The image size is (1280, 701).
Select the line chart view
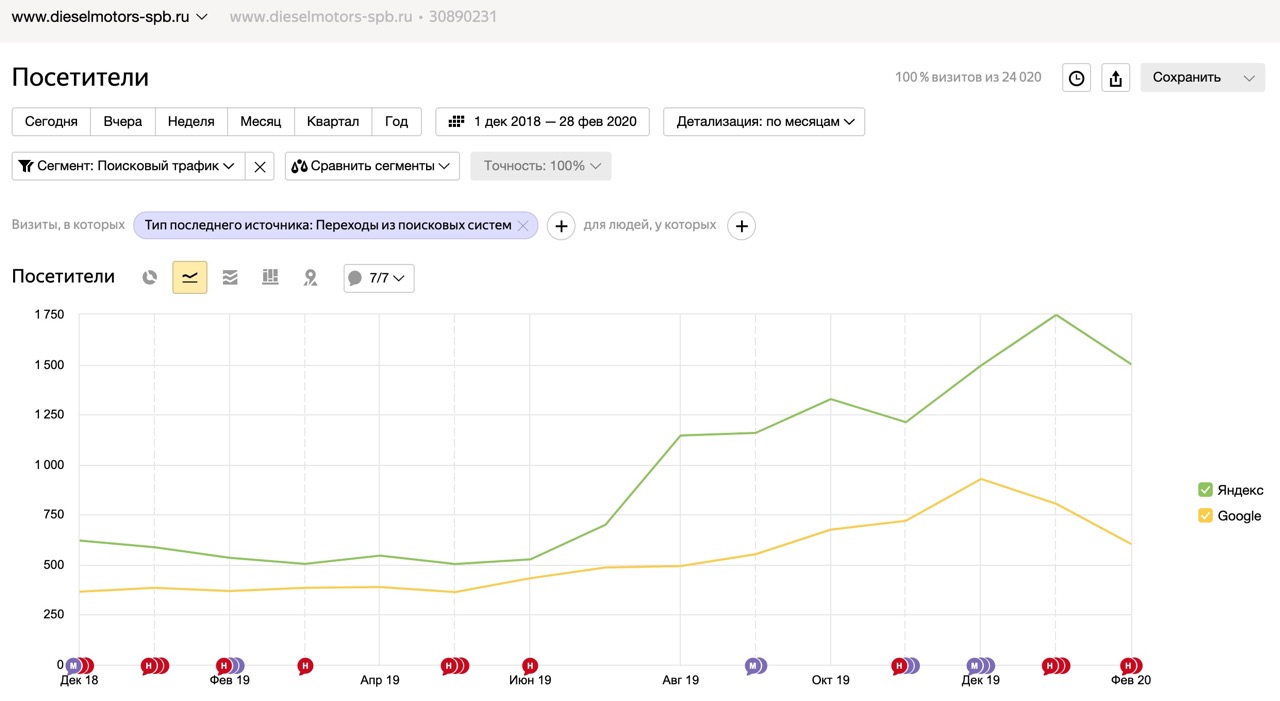(190, 278)
